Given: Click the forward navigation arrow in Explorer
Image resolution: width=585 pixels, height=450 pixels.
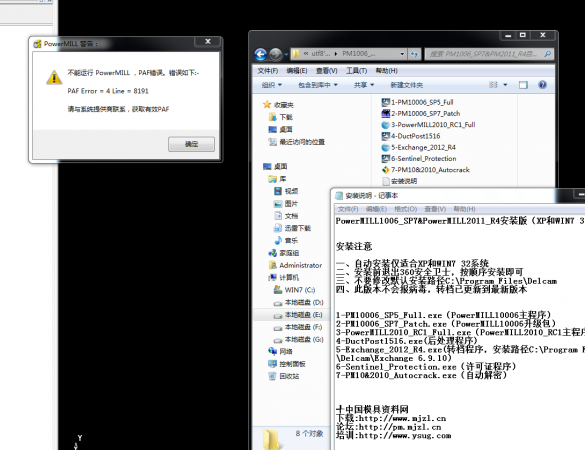Looking at the screenshot, I should pos(276,54).
